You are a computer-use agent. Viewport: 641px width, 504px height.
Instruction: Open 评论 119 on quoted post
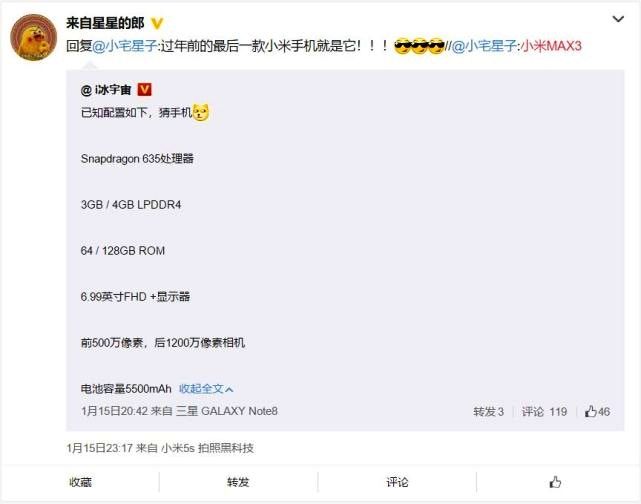pyautogui.click(x=544, y=411)
